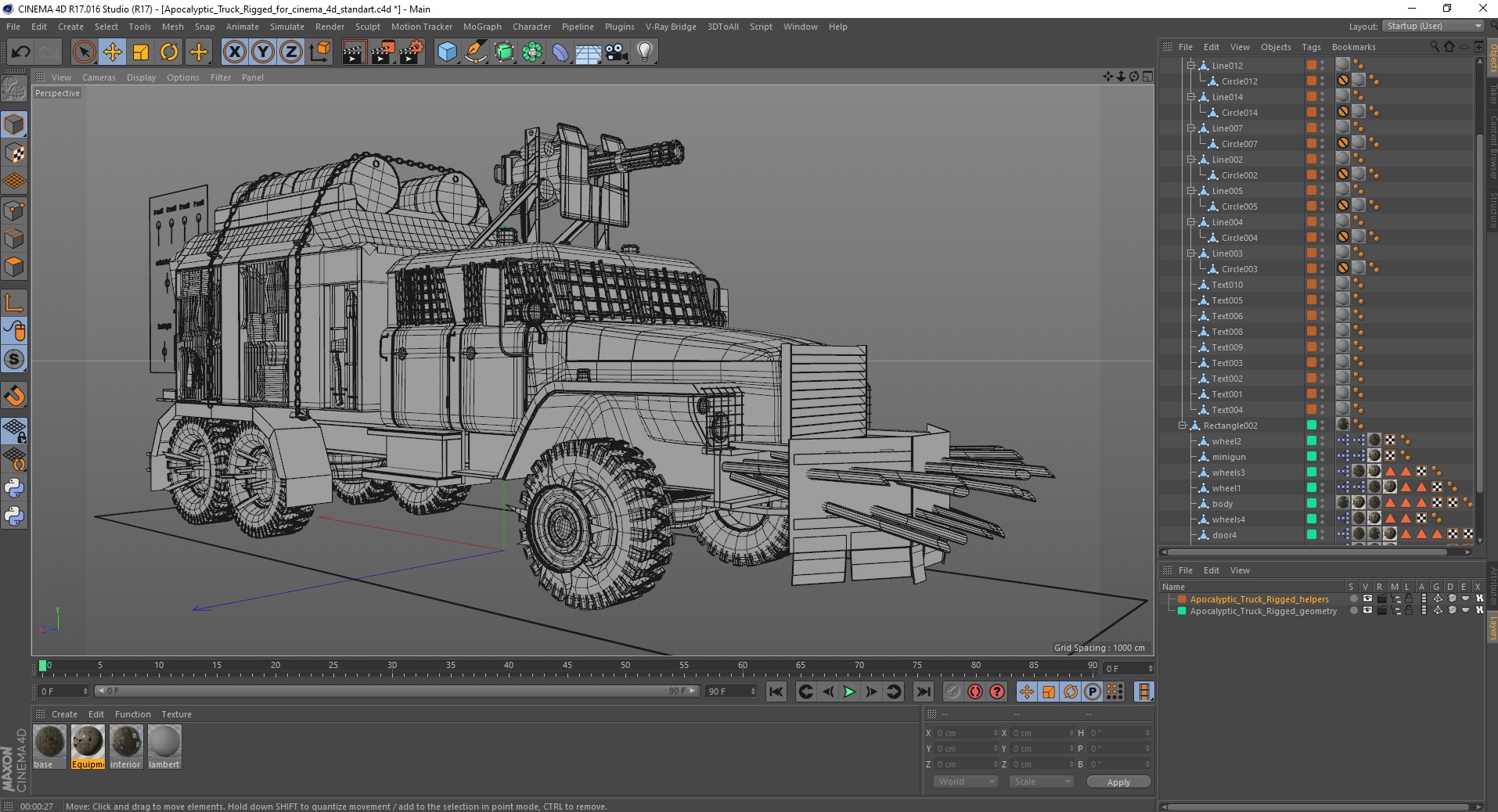
Task: Toggle the Z axis lock
Action: (291, 52)
